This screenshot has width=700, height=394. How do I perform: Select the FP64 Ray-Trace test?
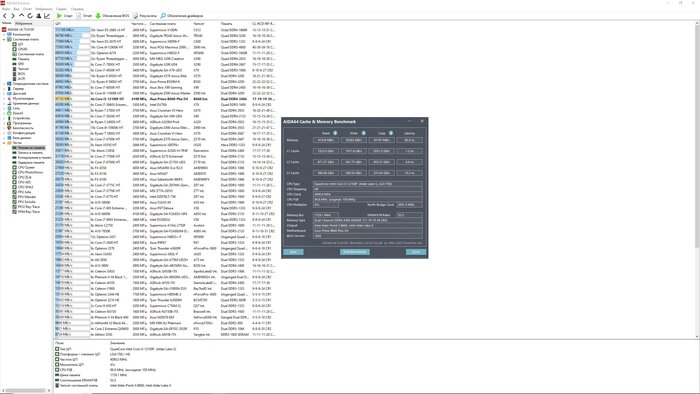[29, 212]
